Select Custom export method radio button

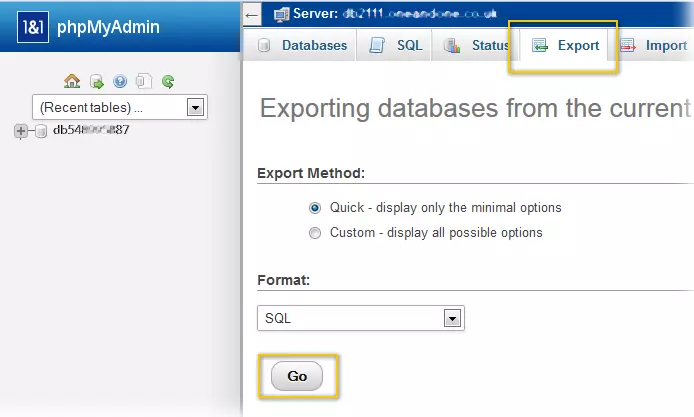315,233
